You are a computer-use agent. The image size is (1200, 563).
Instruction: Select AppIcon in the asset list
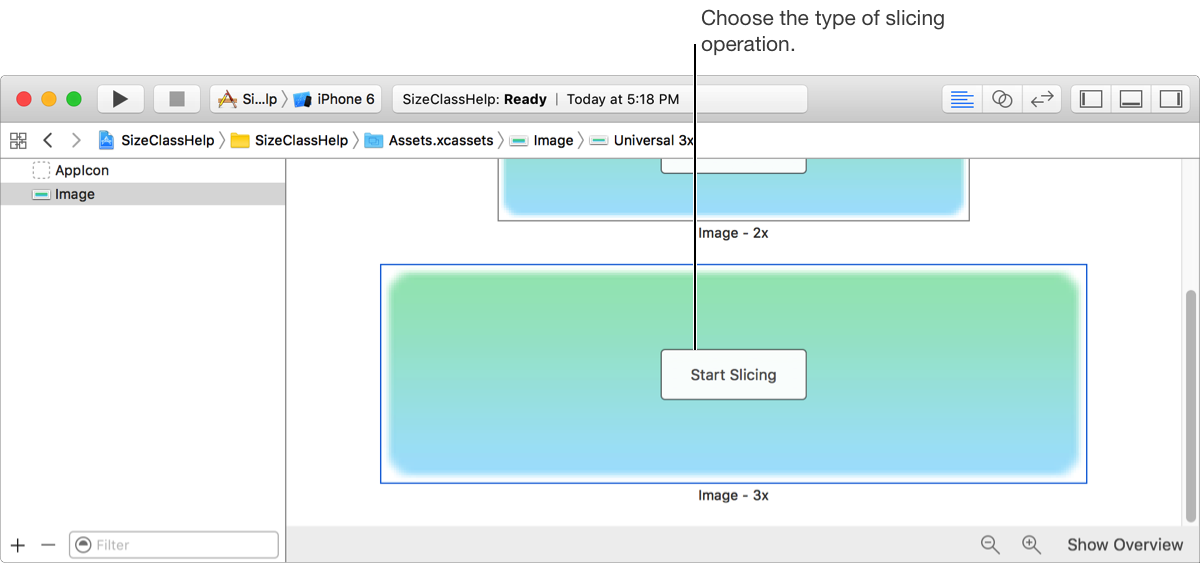[82, 170]
